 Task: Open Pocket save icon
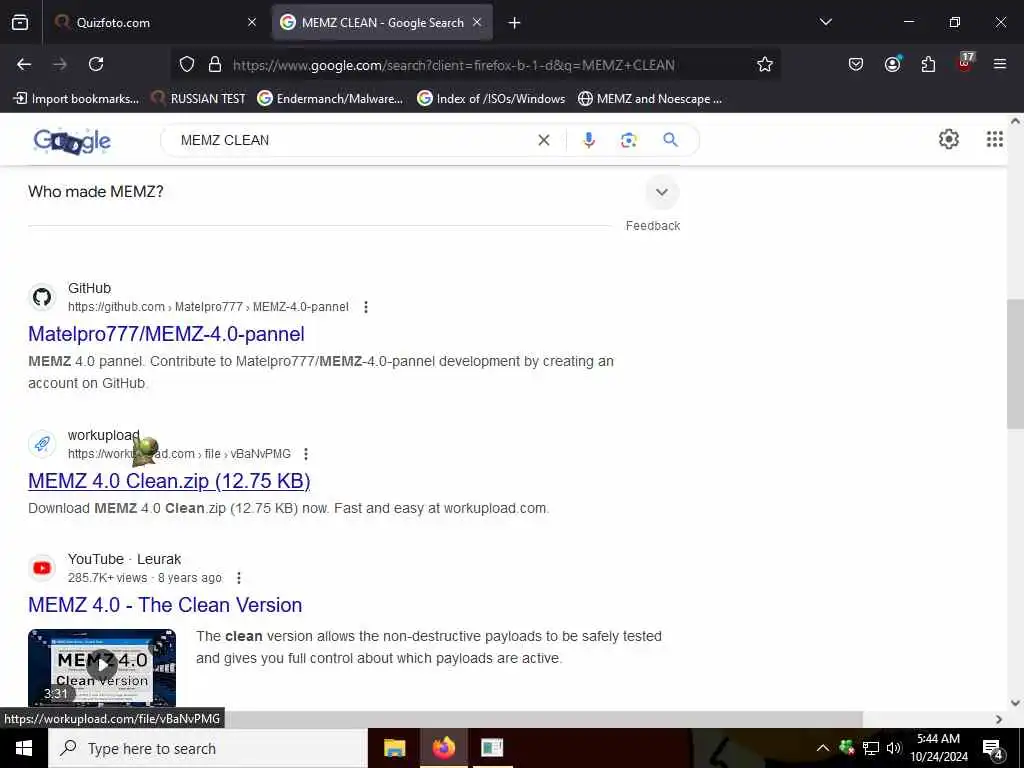856,64
